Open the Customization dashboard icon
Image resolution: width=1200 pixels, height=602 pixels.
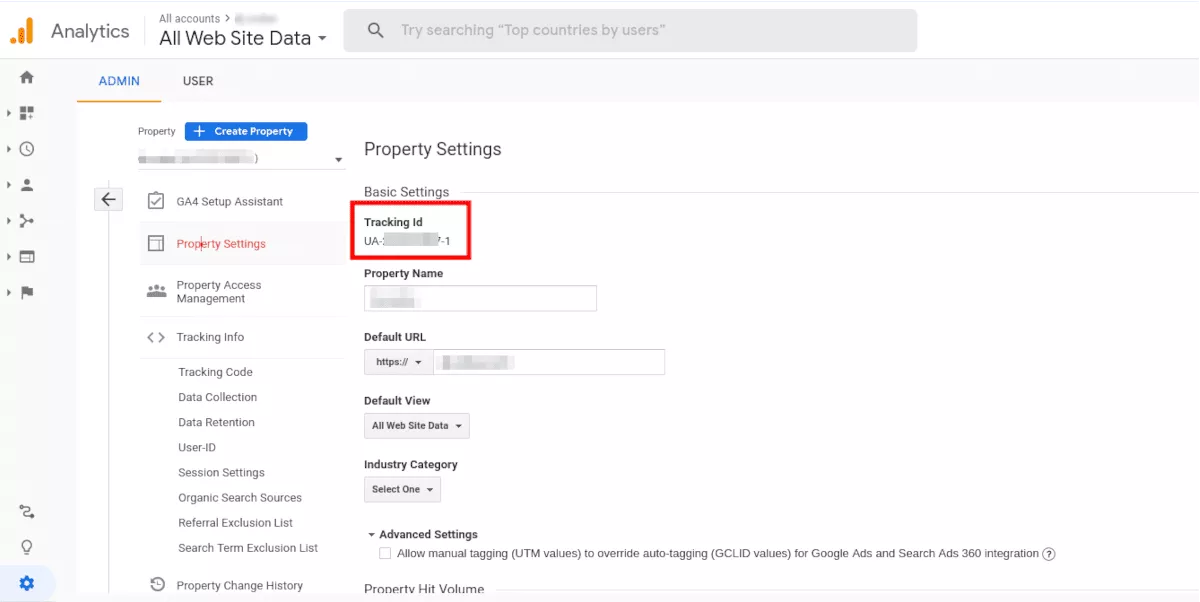(x=27, y=113)
